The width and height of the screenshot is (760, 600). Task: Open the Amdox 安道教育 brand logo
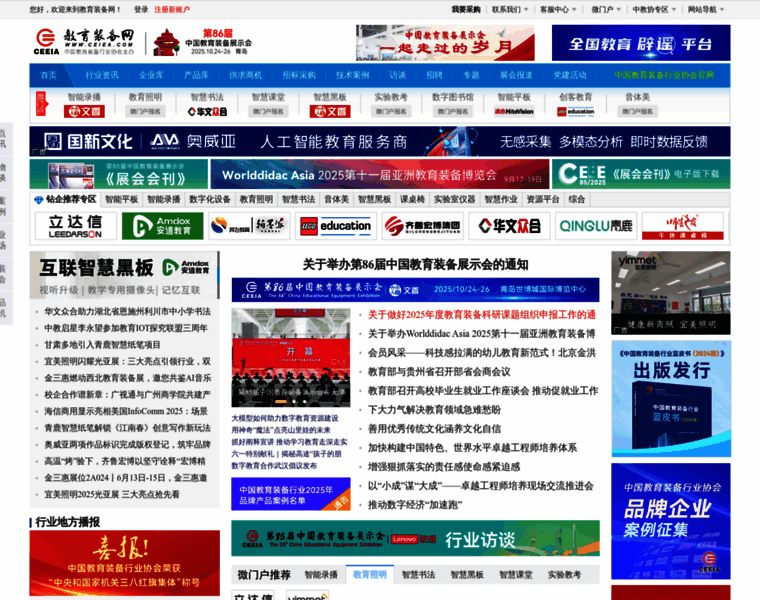pyautogui.click(x=162, y=226)
